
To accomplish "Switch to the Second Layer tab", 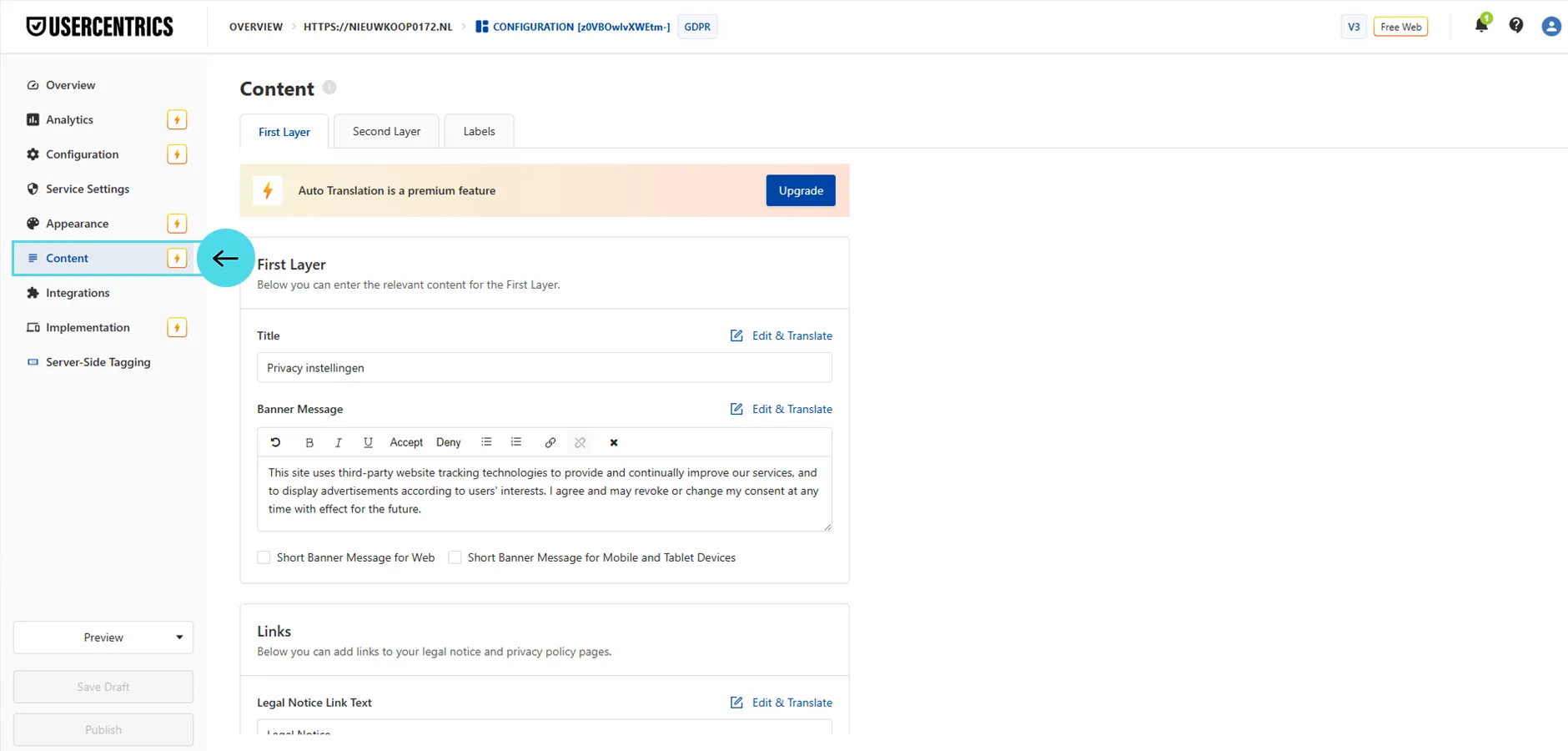I will tap(386, 131).
